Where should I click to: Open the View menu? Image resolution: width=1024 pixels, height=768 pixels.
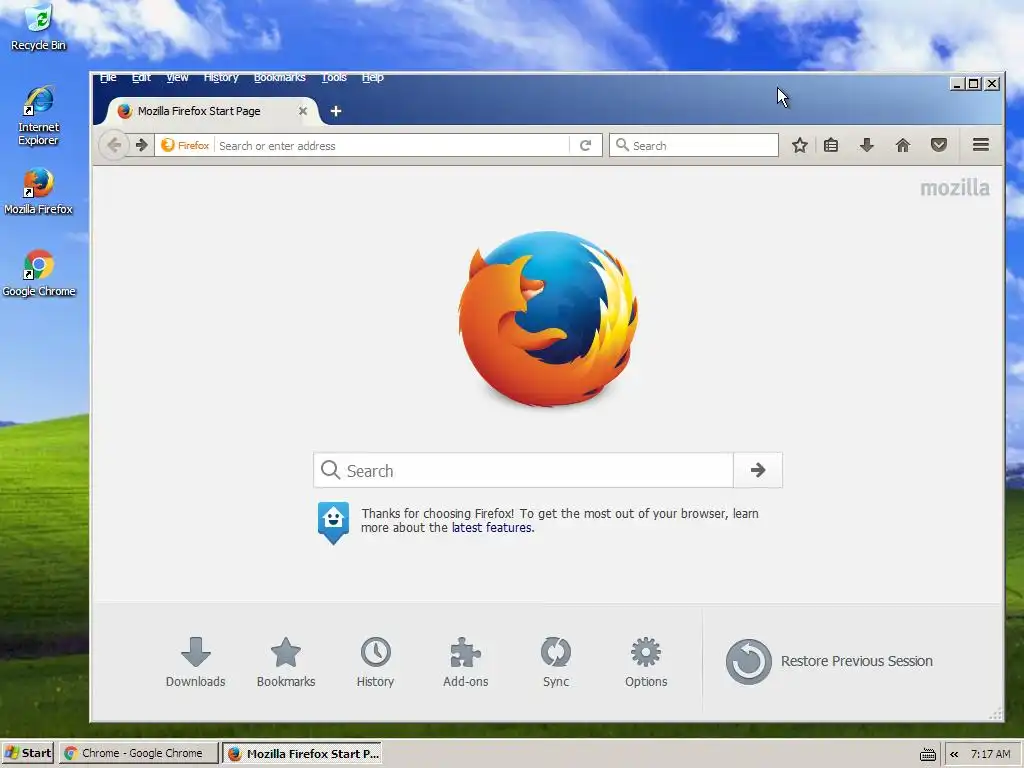177,77
